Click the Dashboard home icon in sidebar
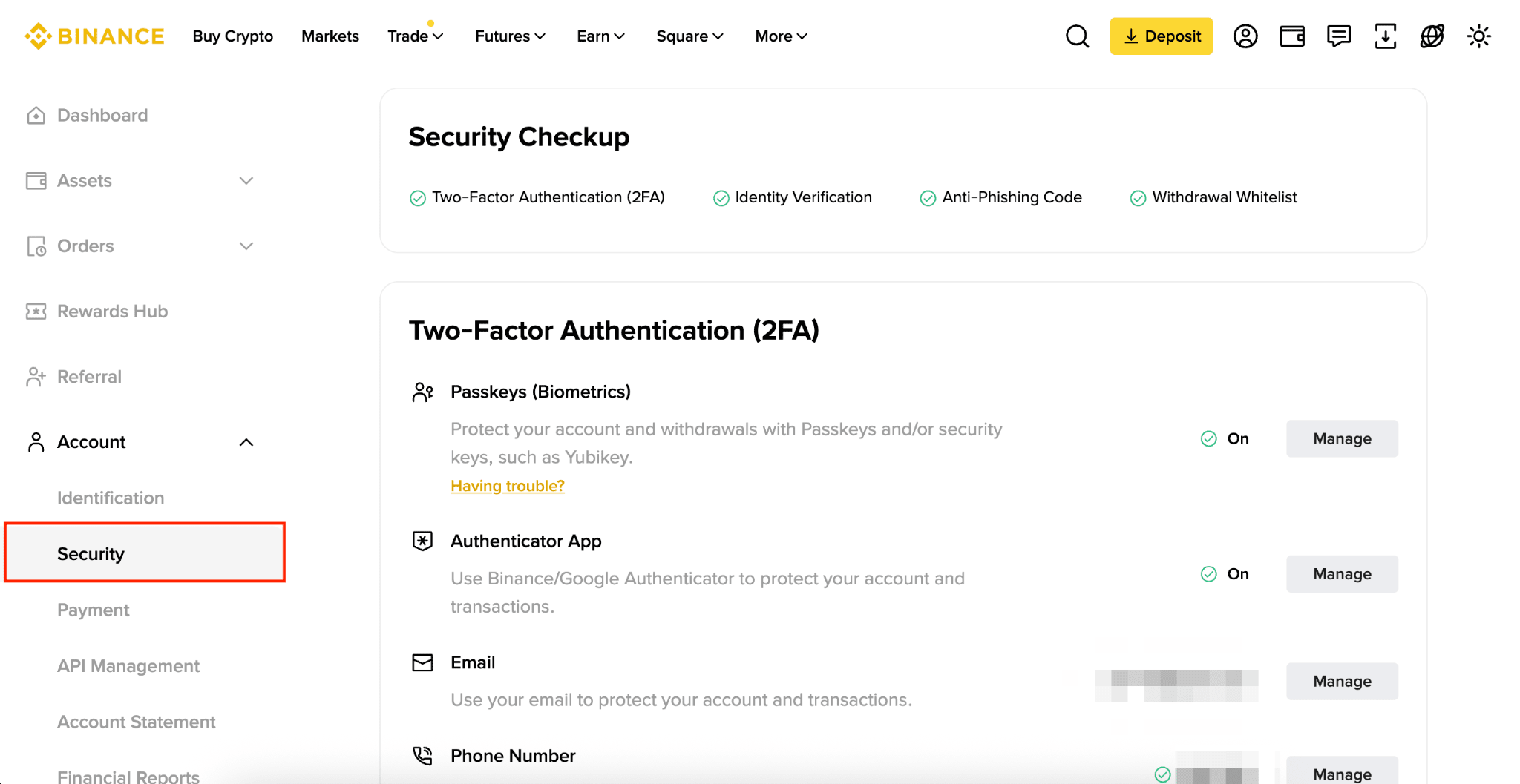 click(x=36, y=116)
